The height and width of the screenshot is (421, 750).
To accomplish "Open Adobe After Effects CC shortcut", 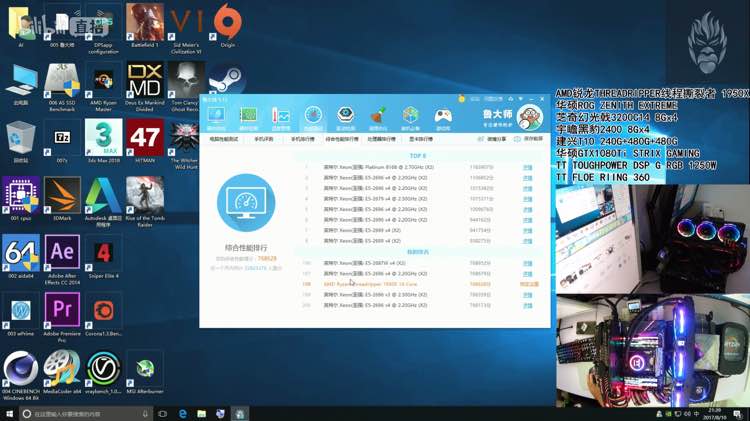I will (x=62, y=260).
